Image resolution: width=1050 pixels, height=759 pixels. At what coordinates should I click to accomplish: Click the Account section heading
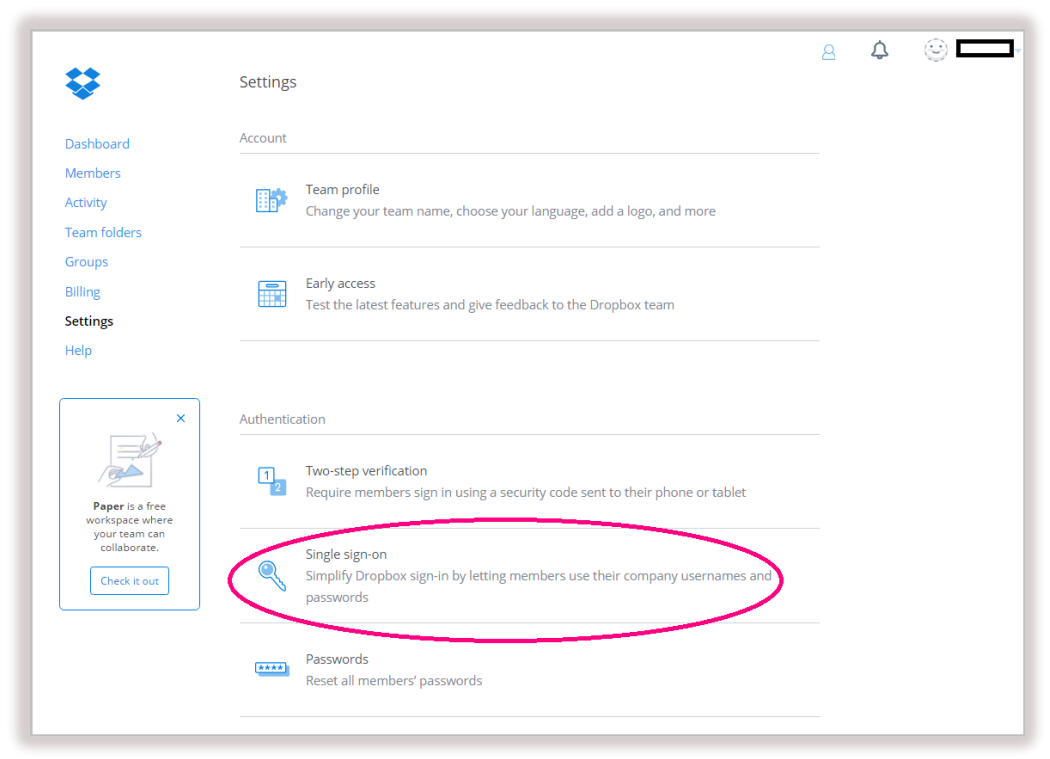pos(262,138)
